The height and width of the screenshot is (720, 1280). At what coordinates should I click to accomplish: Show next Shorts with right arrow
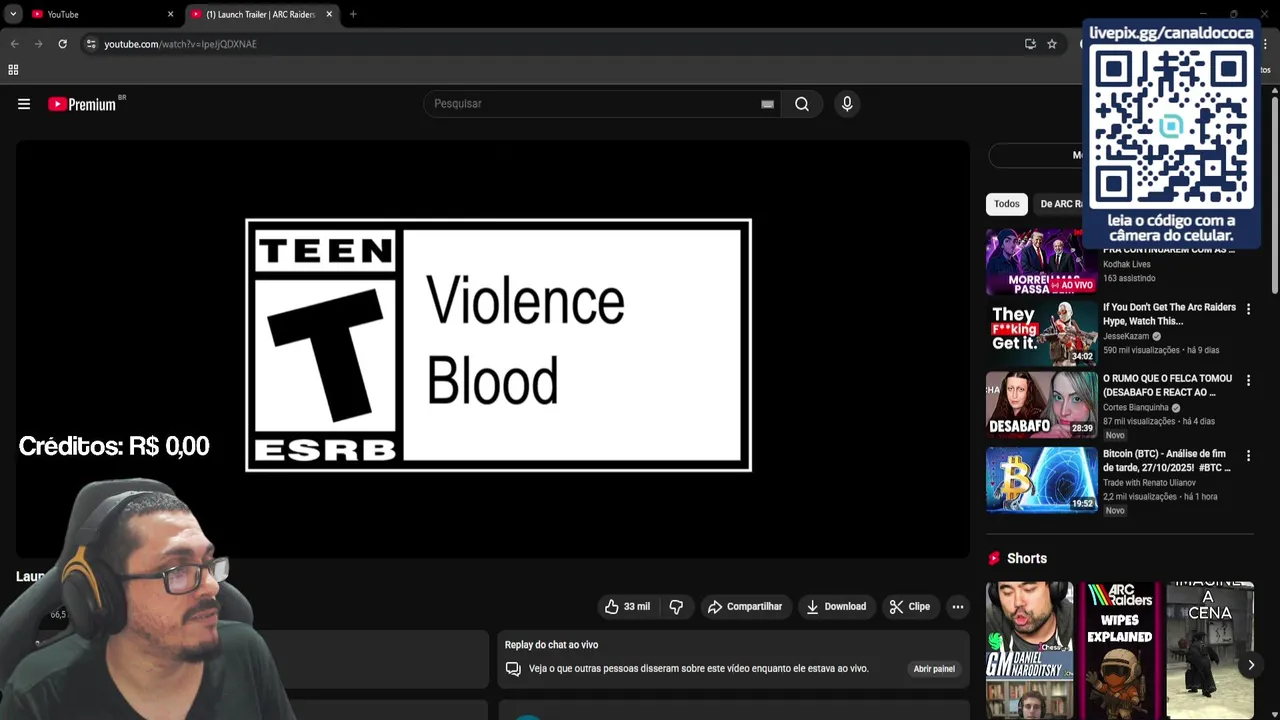click(1251, 665)
